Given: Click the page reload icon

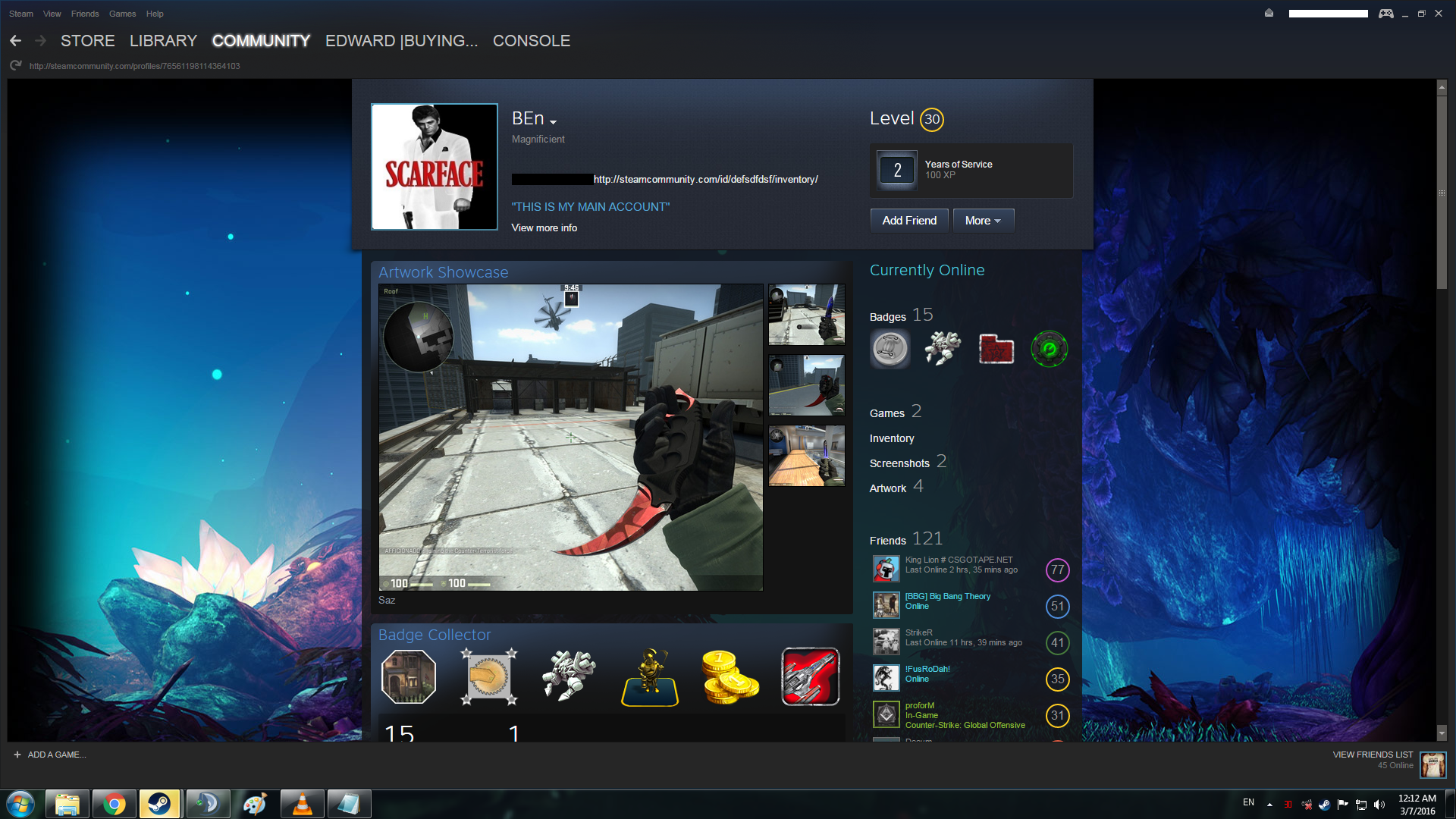Looking at the screenshot, I should (15, 66).
